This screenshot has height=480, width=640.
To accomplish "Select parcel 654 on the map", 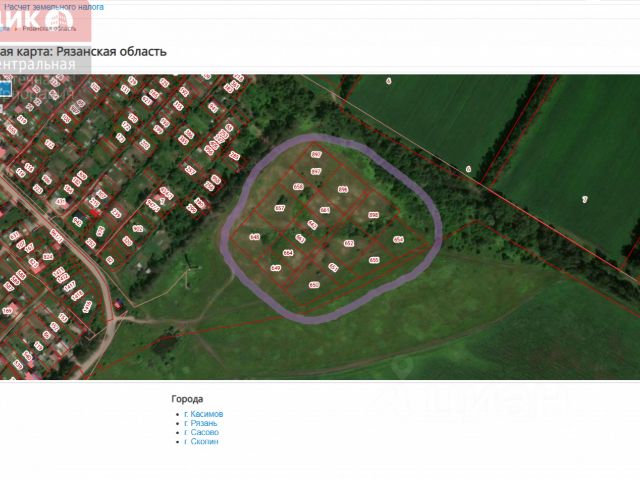I will [x=399, y=240].
